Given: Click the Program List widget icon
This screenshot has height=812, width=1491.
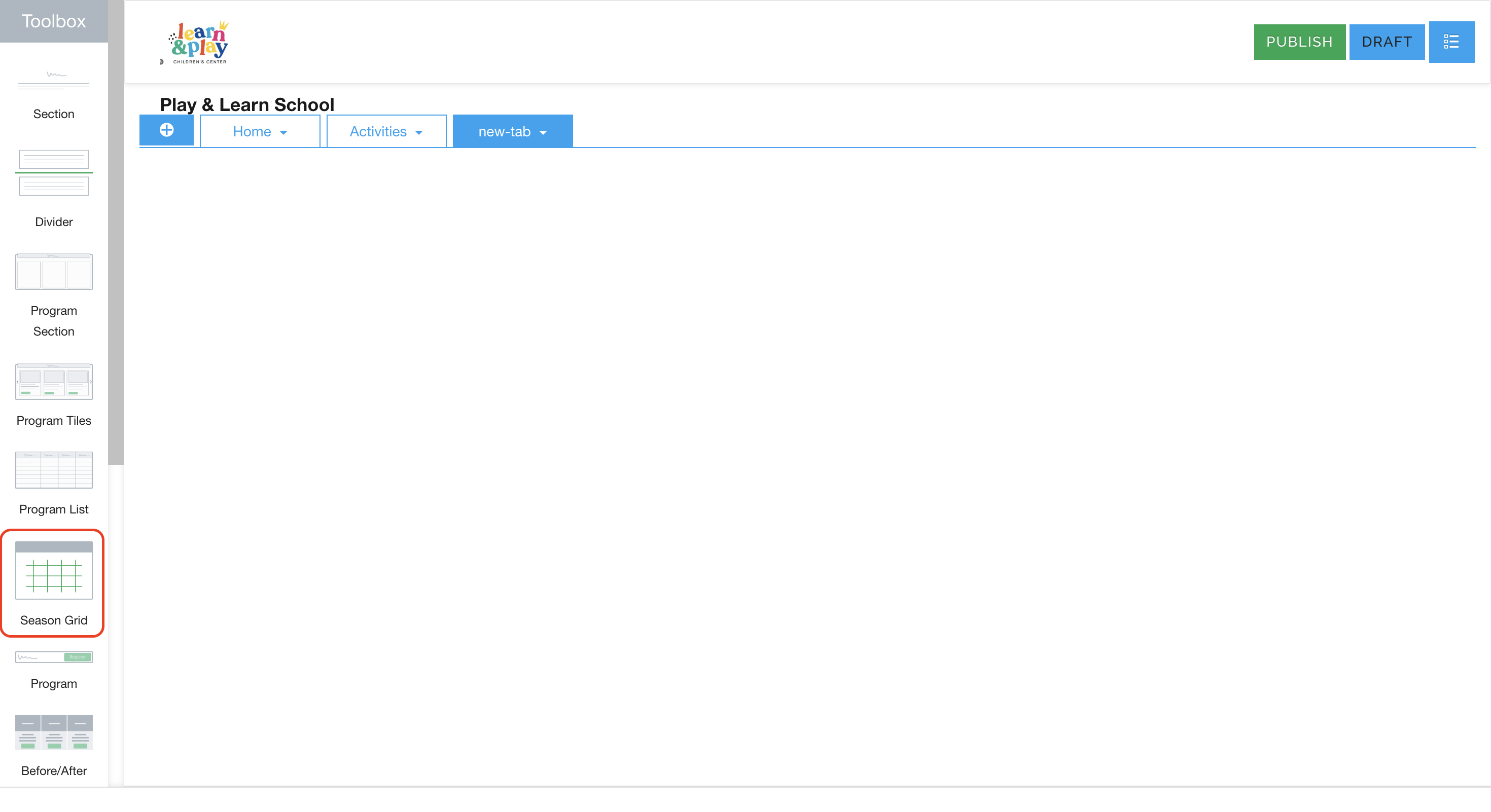Looking at the screenshot, I should coord(53,470).
